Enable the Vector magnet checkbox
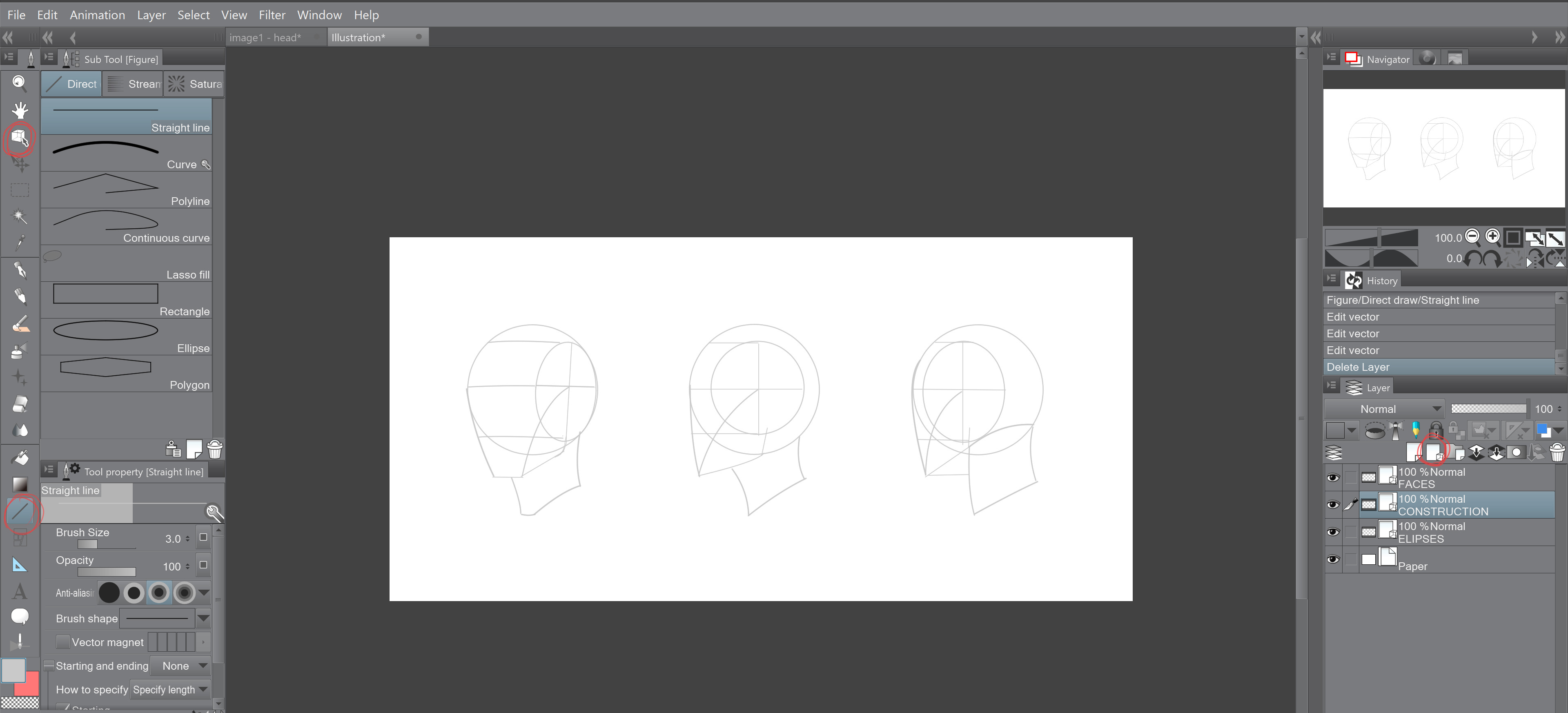 (x=63, y=642)
